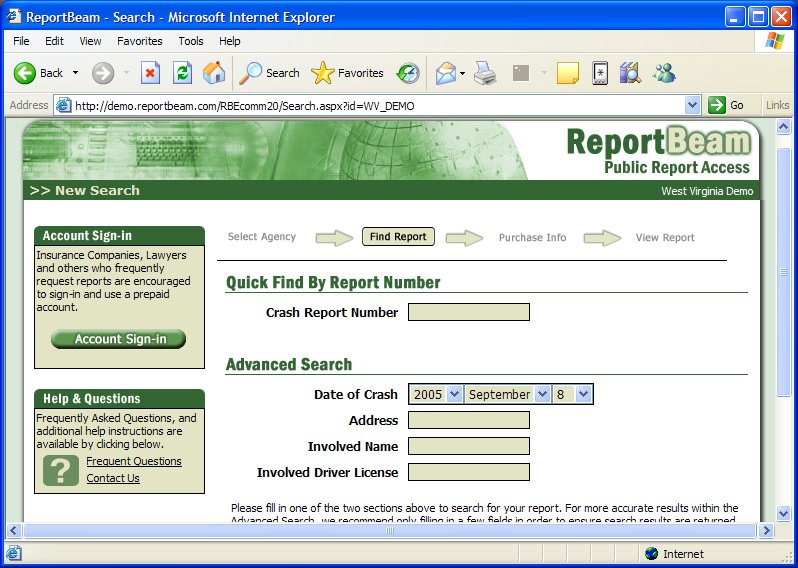The width and height of the screenshot is (798, 568).
Task: Open the Mail envelope icon
Action: point(446,73)
